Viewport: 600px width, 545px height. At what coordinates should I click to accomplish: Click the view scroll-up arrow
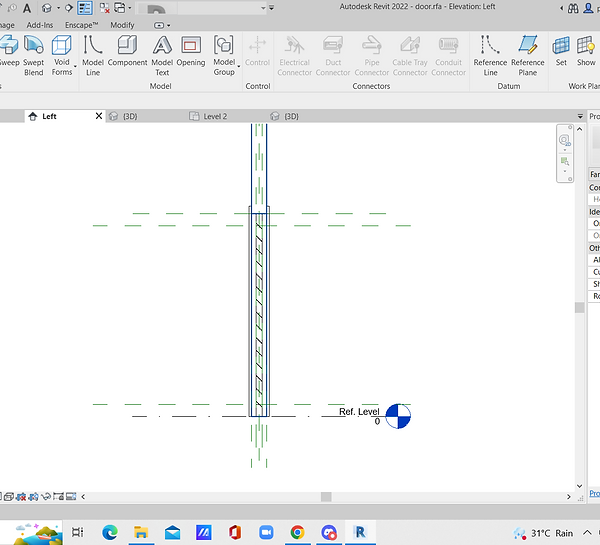pos(579,129)
